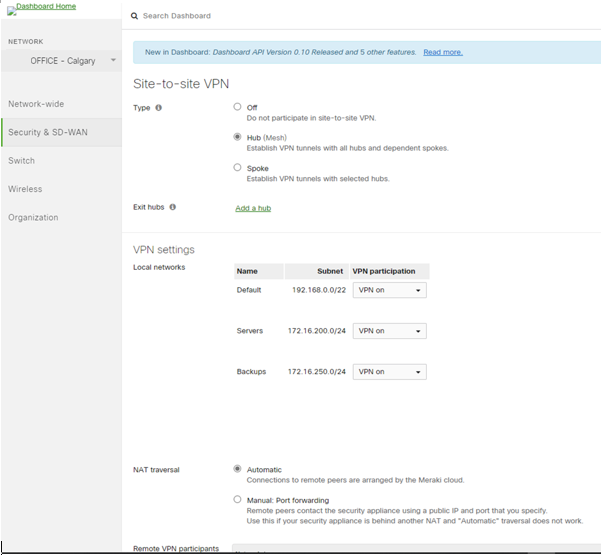
Task: Select the Spoke VPN type
Action: 237,168
